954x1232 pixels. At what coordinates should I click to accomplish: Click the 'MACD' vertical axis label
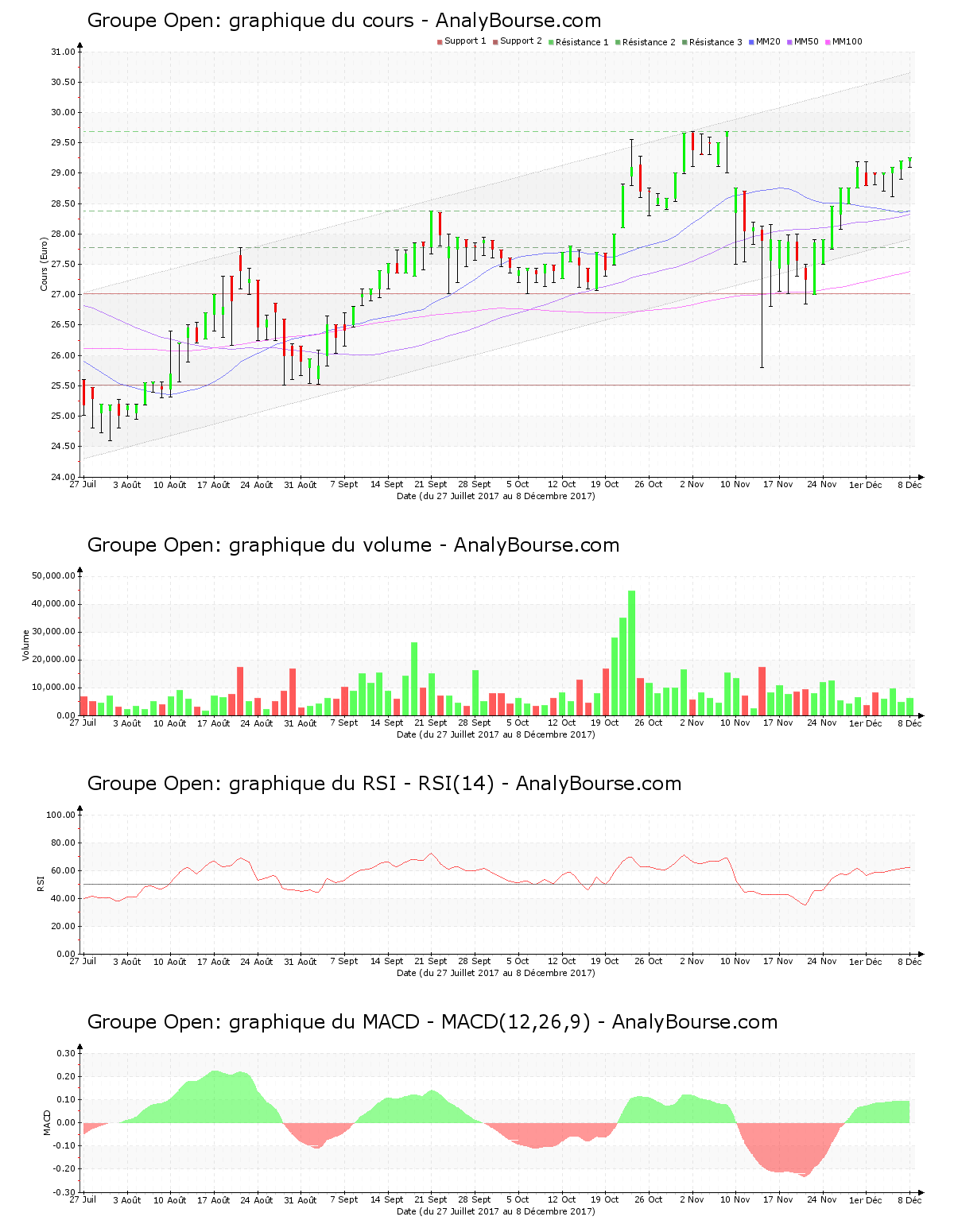point(47,1122)
